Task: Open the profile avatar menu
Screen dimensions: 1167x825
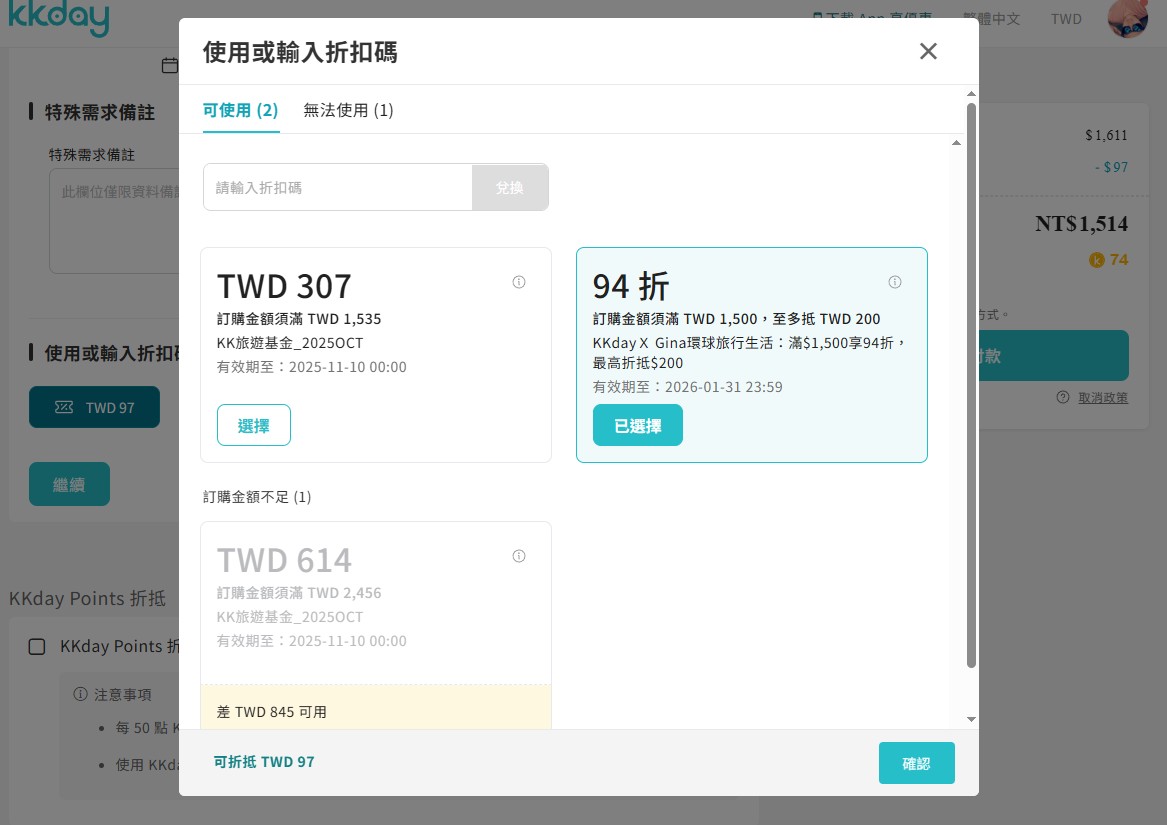Action: point(1128,19)
